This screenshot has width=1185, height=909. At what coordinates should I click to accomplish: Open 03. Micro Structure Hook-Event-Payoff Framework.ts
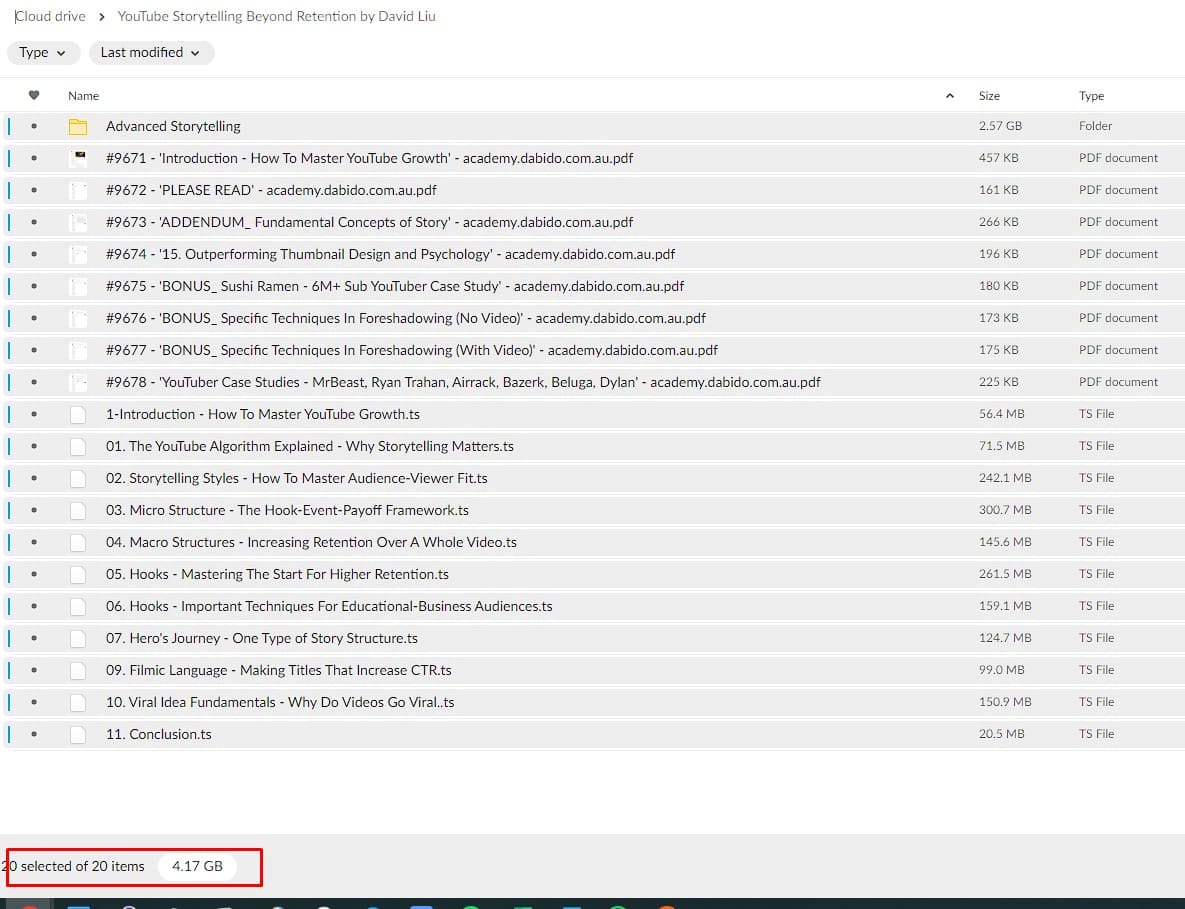coord(287,510)
